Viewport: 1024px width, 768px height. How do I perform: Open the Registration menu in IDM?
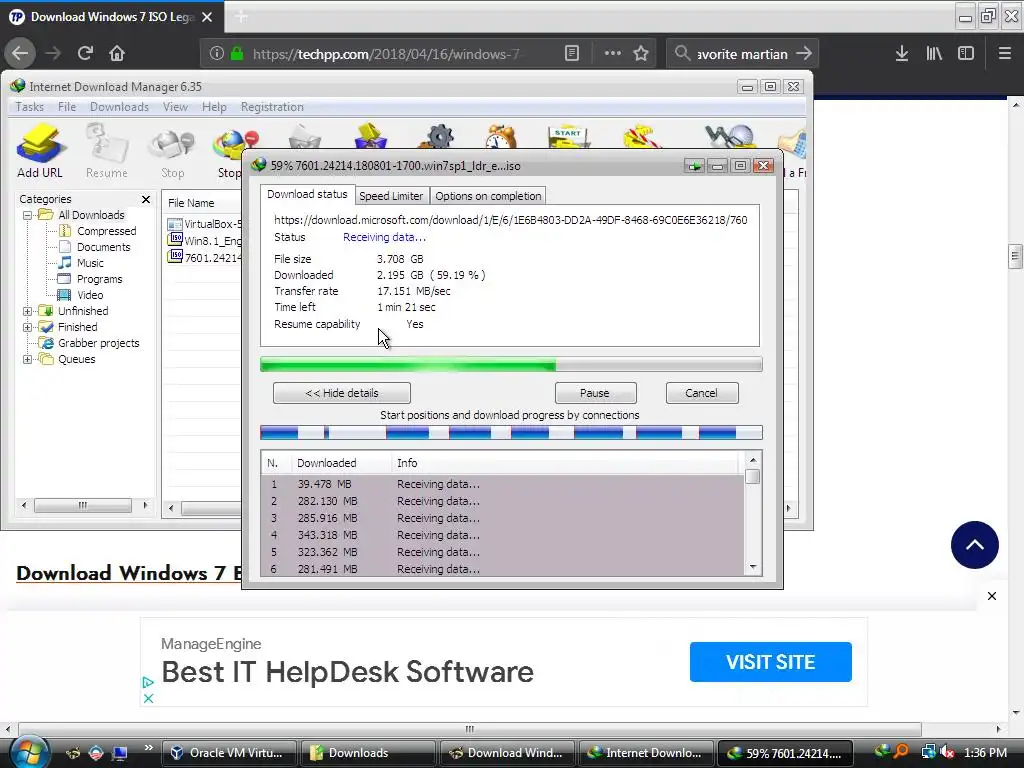pos(272,107)
